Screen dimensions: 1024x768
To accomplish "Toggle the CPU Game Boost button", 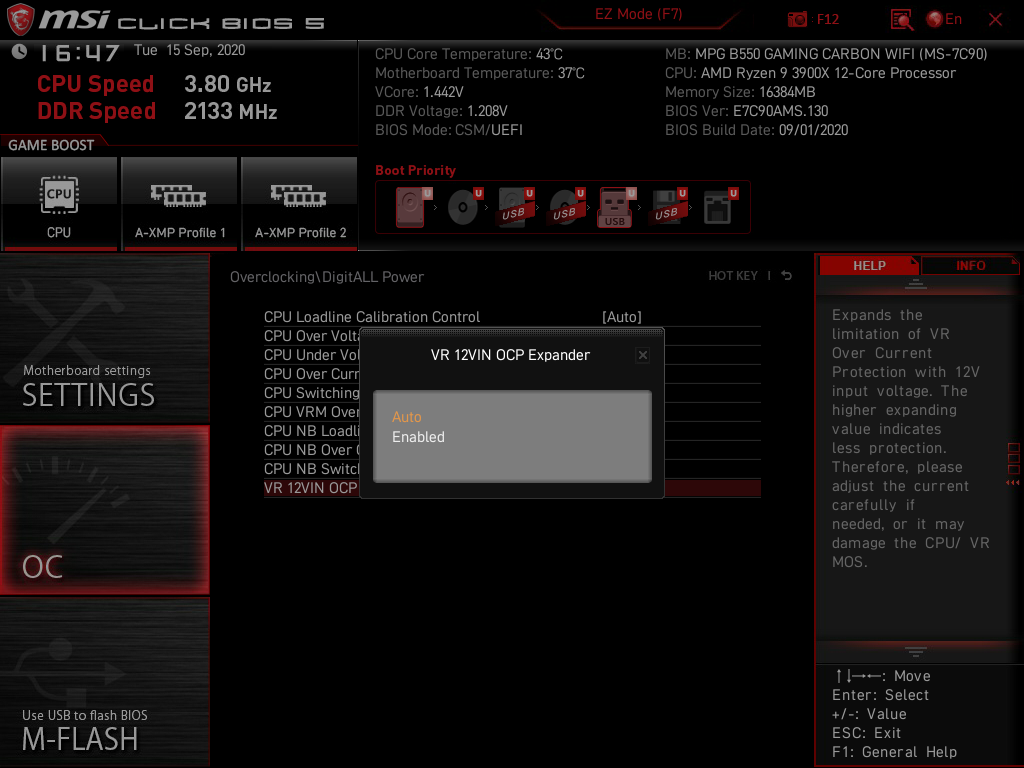I will coord(59,203).
